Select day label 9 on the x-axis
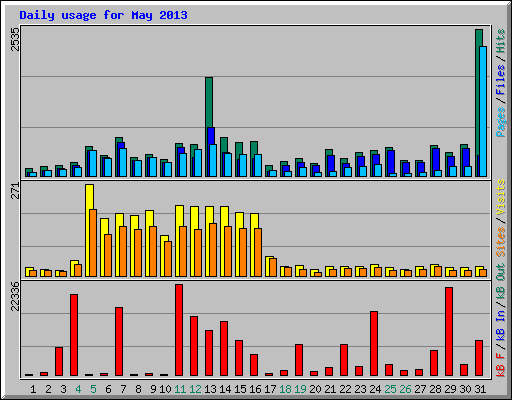 tap(153, 389)
